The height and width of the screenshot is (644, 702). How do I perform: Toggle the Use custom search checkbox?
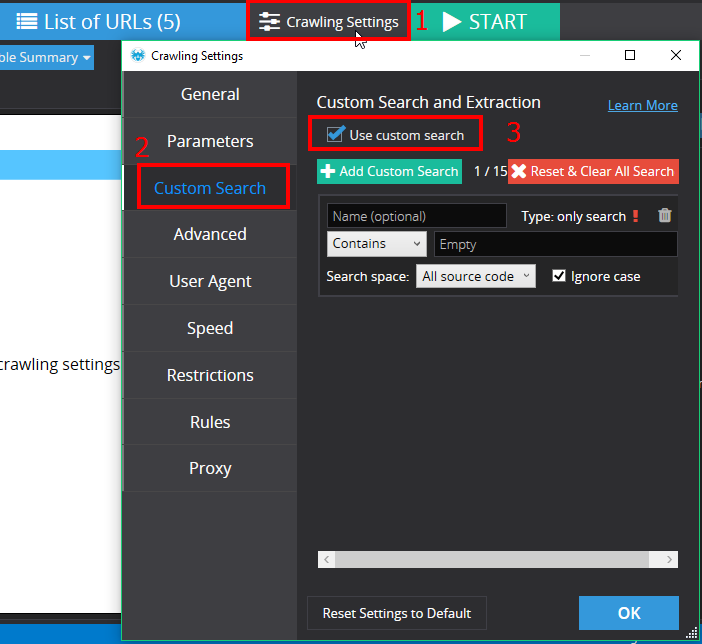click(335, 134)
